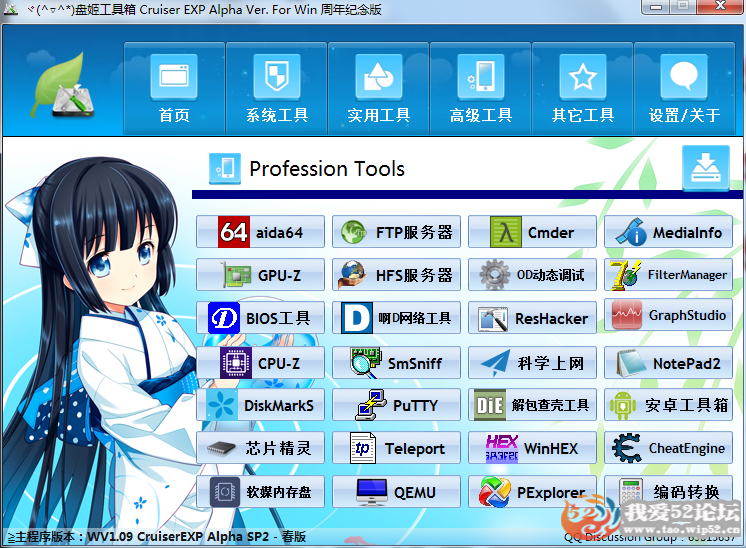Minimize the 盘姬工具箱 window
The image size is (746, 548).
[x=656, y=7]
